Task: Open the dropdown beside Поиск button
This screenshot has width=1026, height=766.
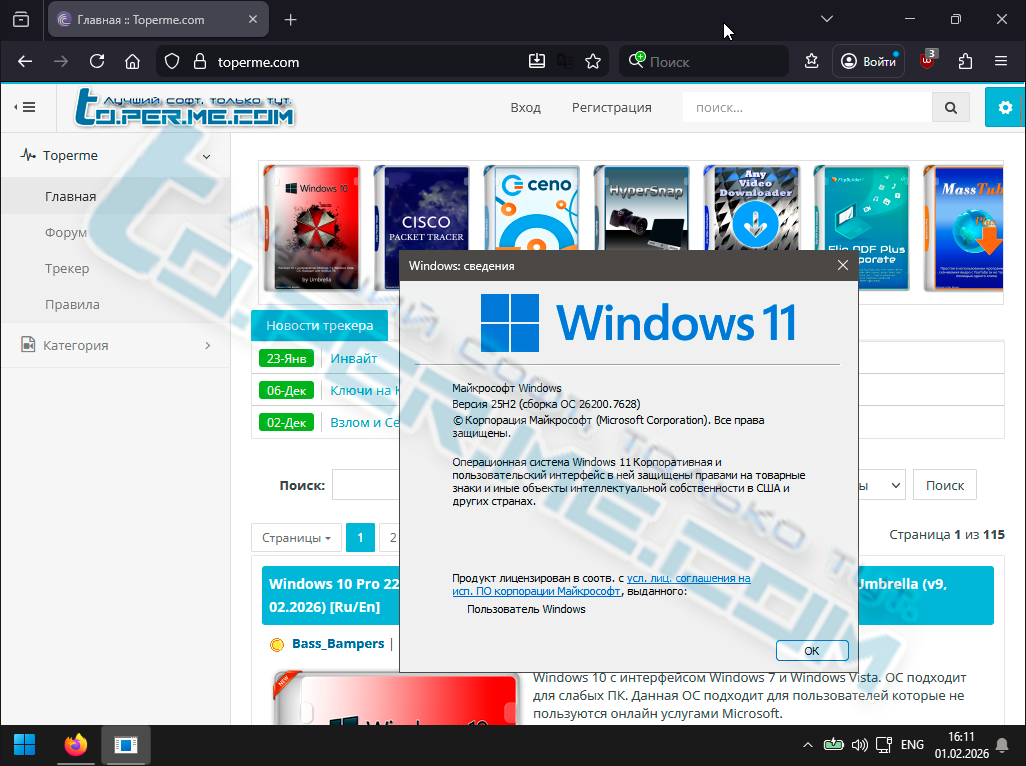Action: coord(882,485)
